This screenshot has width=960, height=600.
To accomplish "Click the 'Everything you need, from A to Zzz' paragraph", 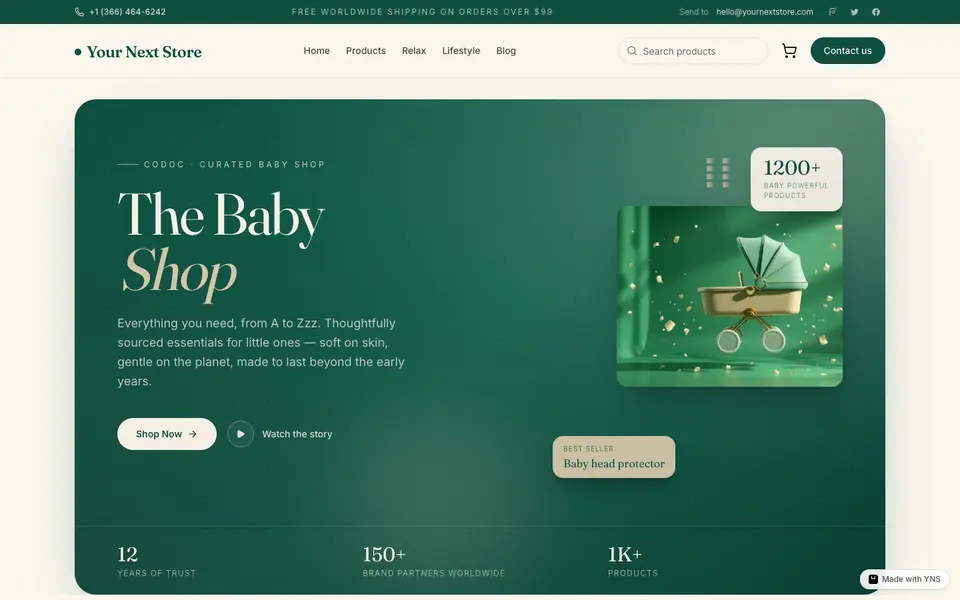I will [x=261, y=352].
